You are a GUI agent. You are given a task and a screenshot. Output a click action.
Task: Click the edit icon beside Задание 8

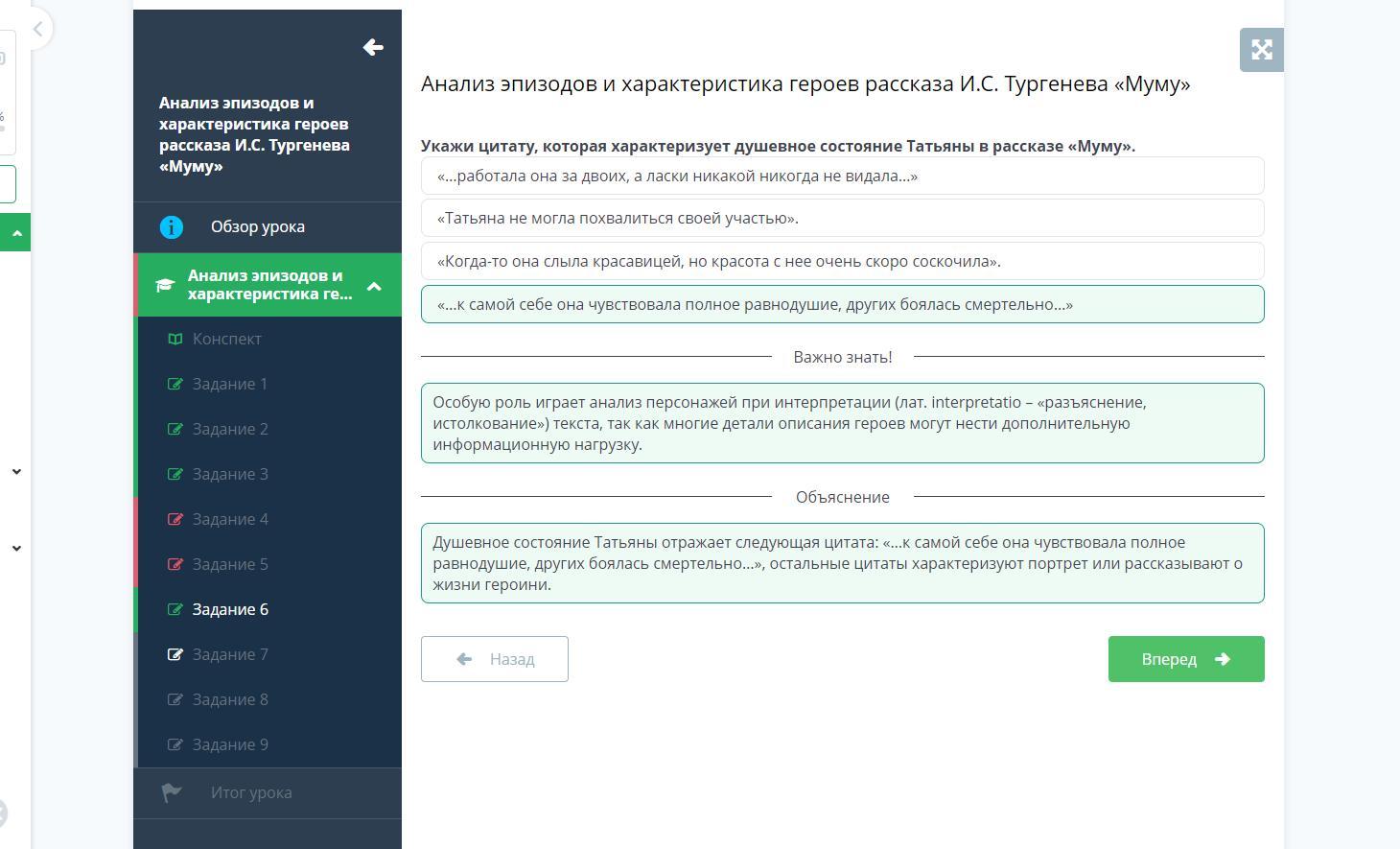pyautogui.click(x=175, y=699)
